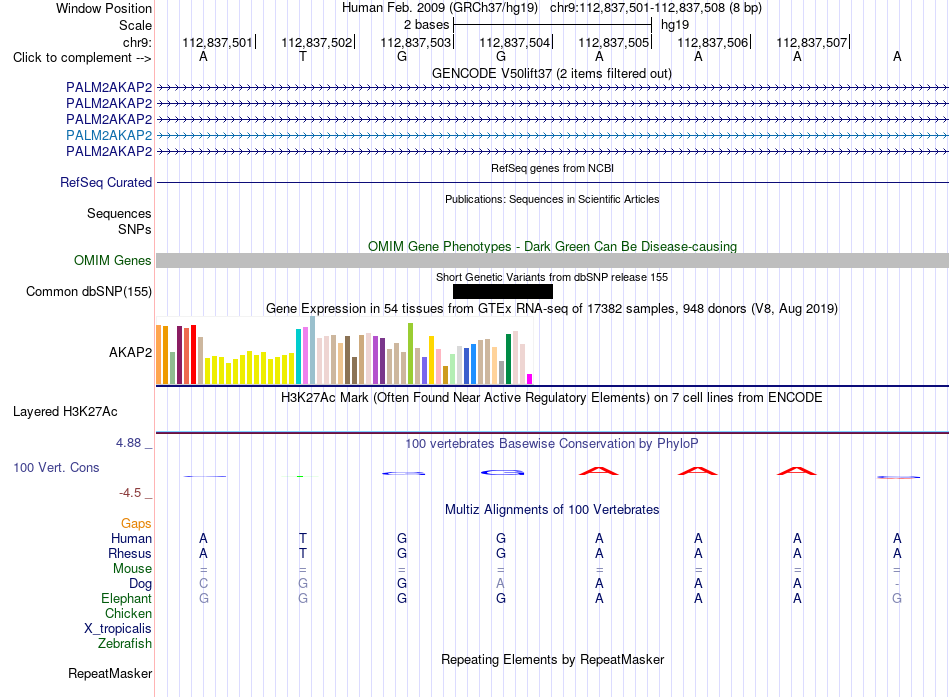950x697 pixels.
Task: Click the GENCODE V50lift37 track title
Action: tap(552, 73)
